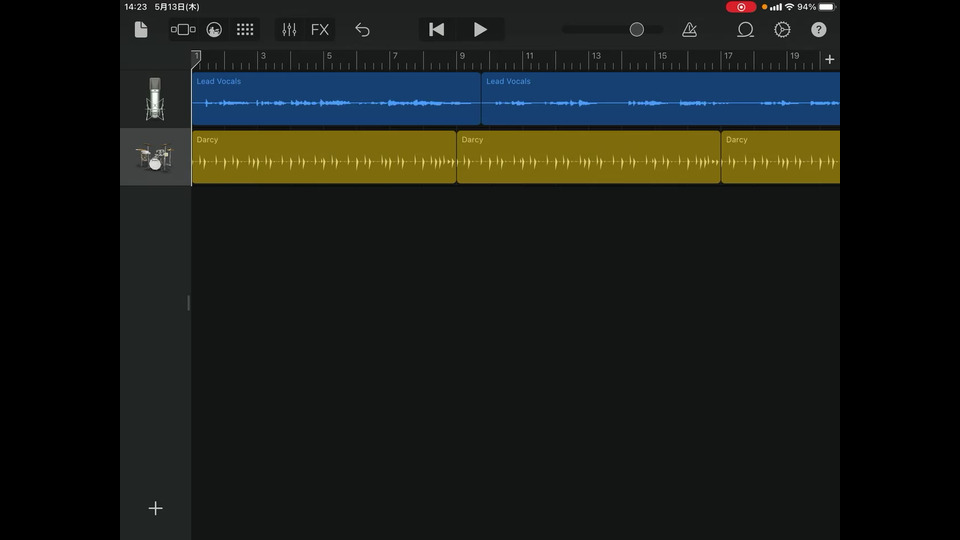Screen dimensions: 960x540
Task: Select second Lead Vocals audio region
Action: [661, 99]
